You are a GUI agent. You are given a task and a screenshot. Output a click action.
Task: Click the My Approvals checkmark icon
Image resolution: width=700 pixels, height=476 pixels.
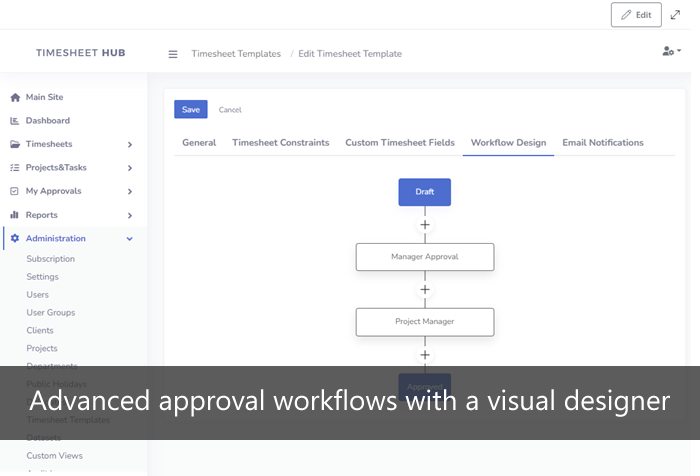click(15, 191)
